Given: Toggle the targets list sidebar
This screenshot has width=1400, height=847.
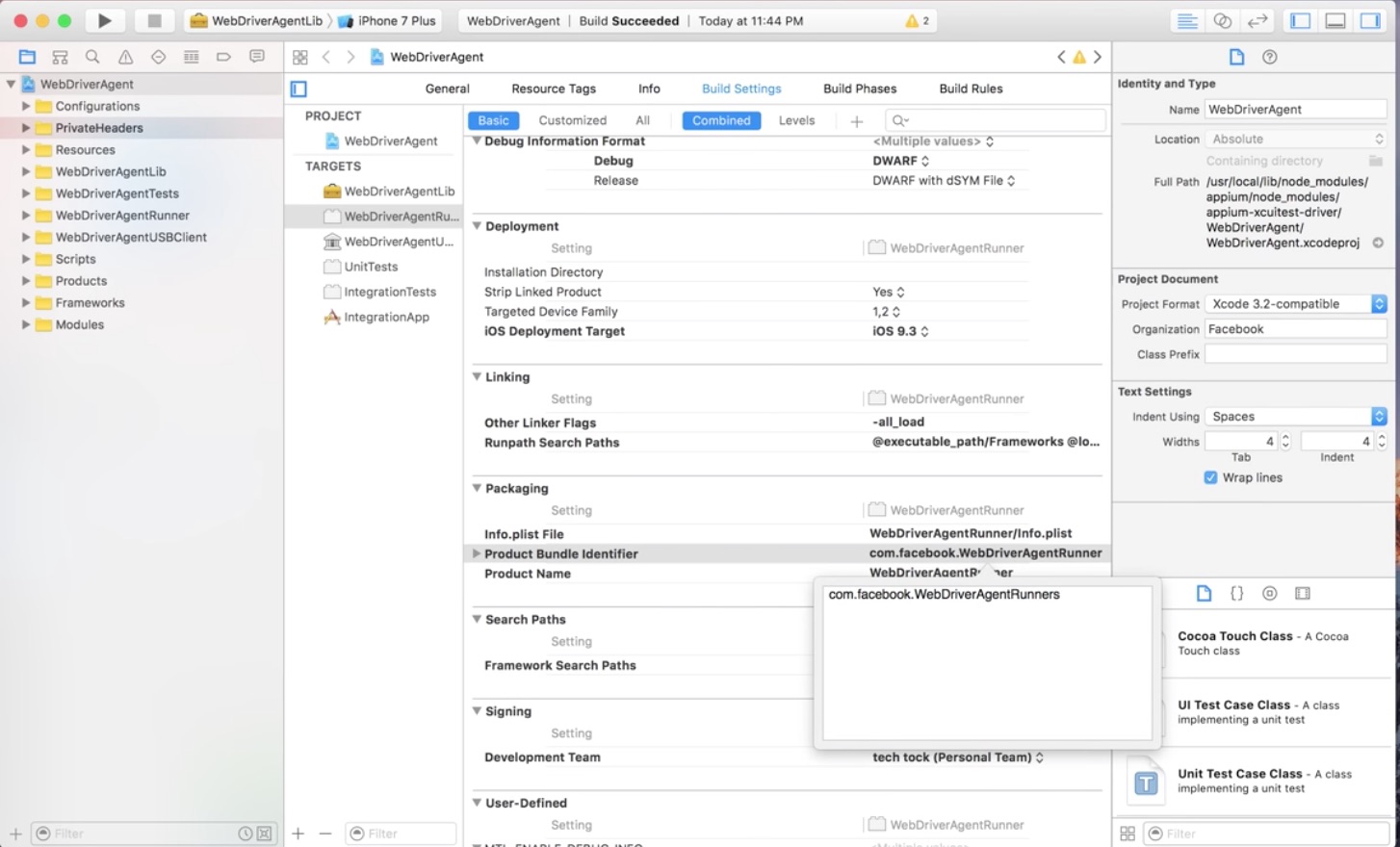Looking at the screenshot, I should point(298,89).
